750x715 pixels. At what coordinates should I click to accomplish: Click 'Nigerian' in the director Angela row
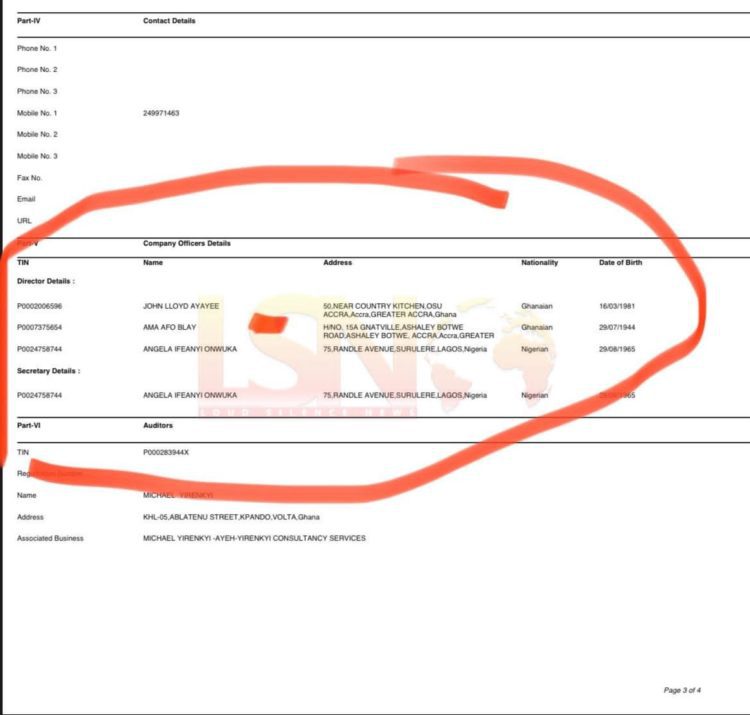[x=534, y=349]
